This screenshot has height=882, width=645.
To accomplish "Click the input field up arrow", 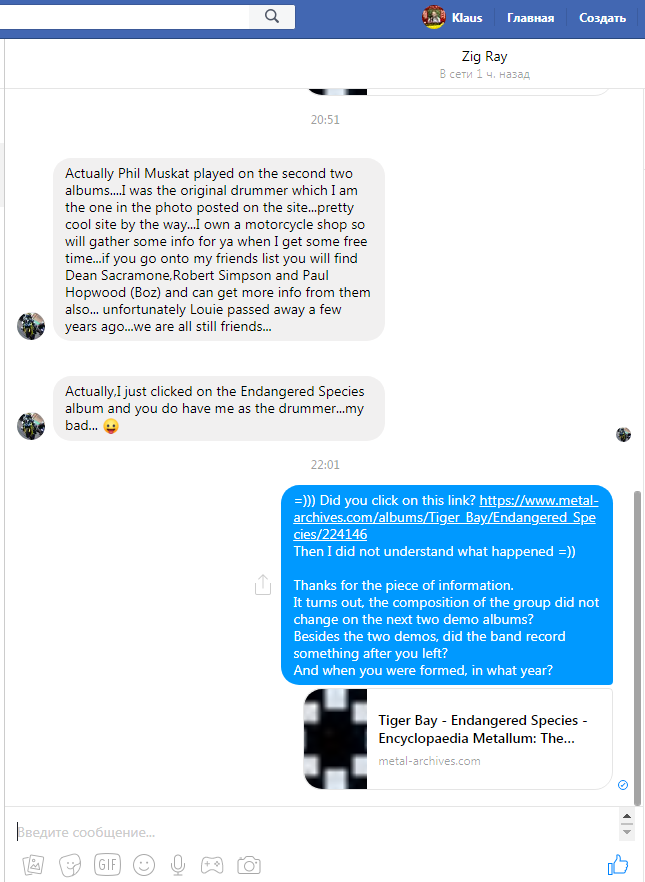I will pos(626,817).
